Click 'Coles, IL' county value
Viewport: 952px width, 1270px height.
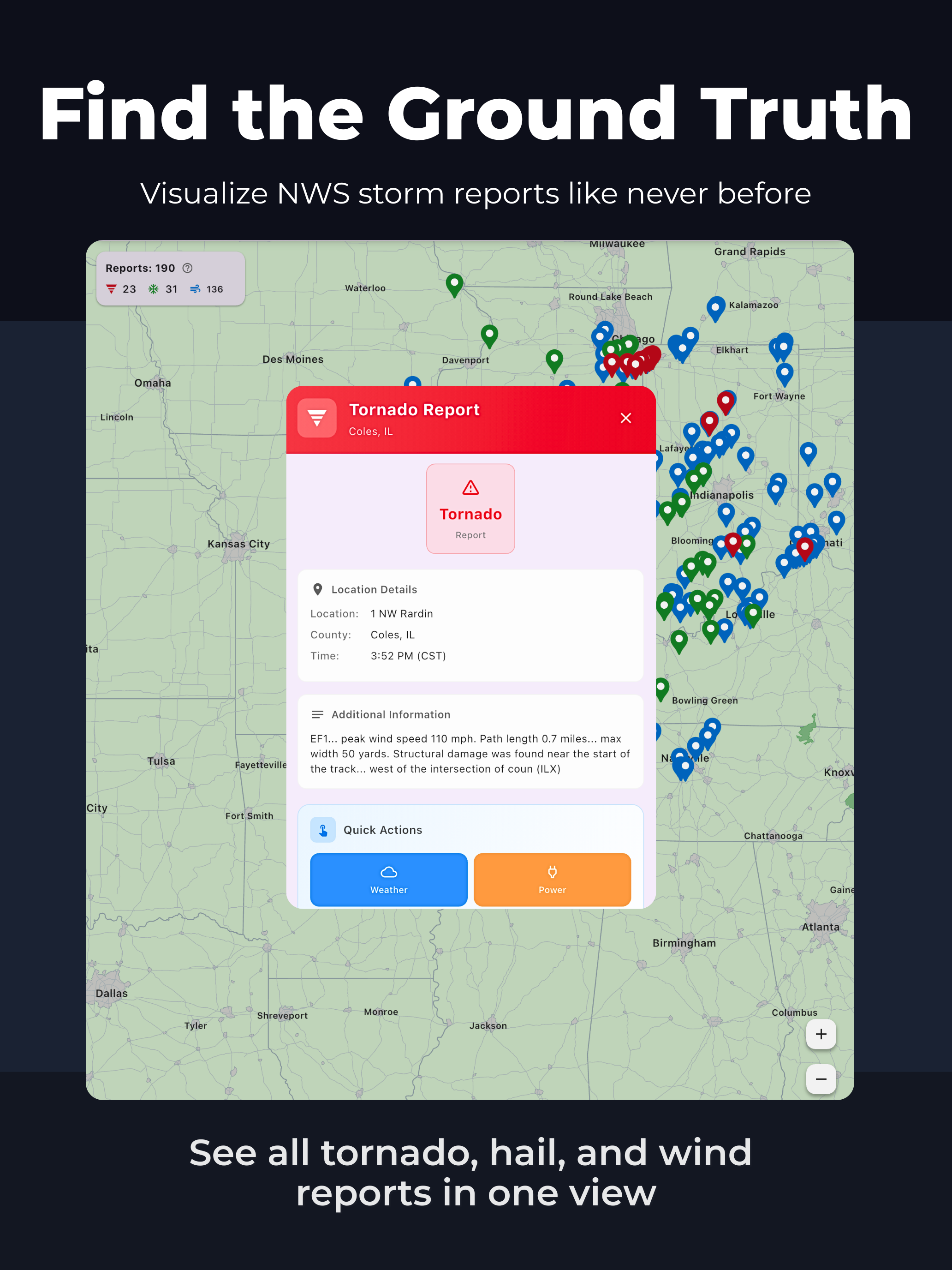[x=393, y=635]
